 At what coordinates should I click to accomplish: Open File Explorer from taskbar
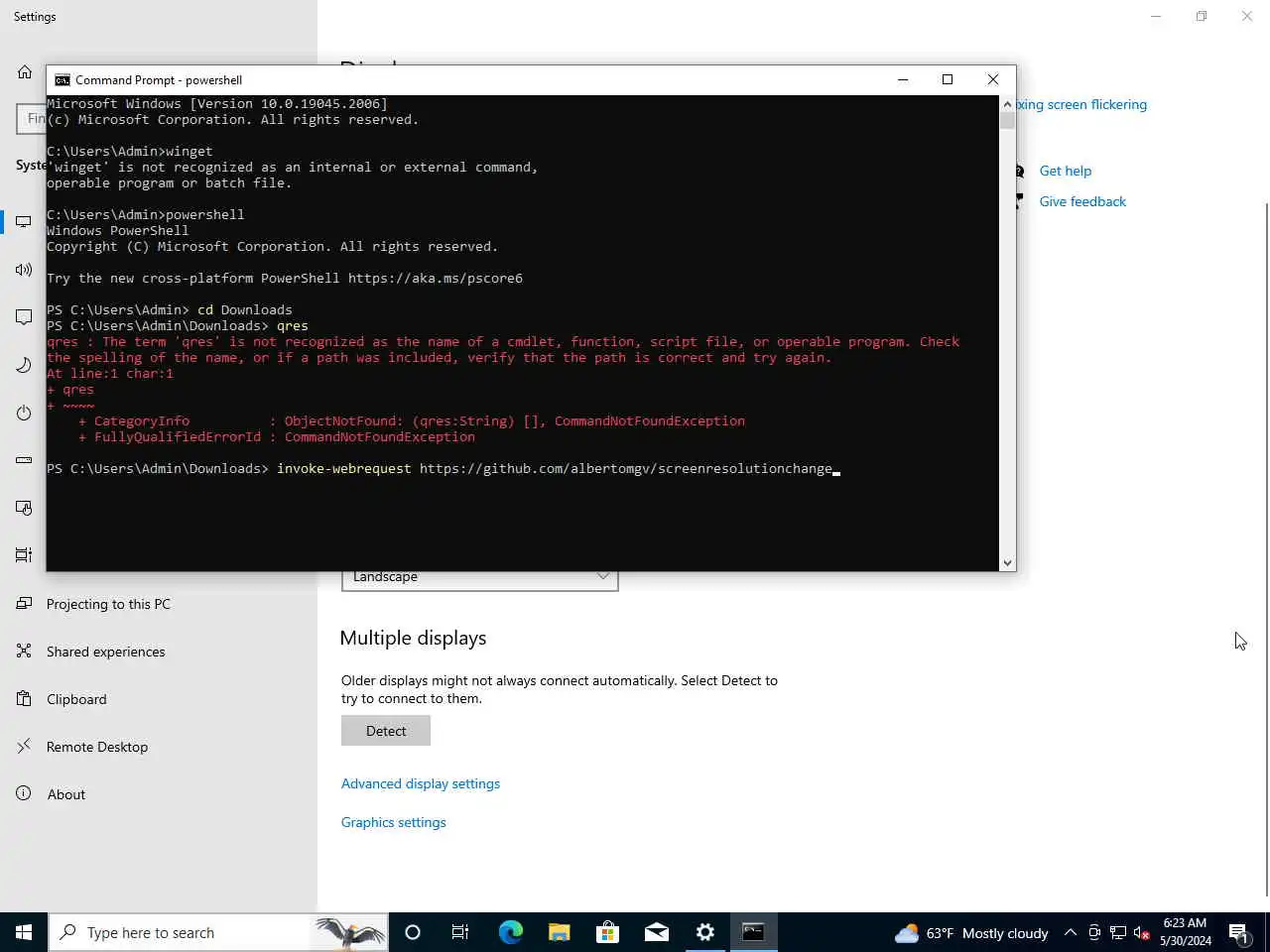point(559,932)
